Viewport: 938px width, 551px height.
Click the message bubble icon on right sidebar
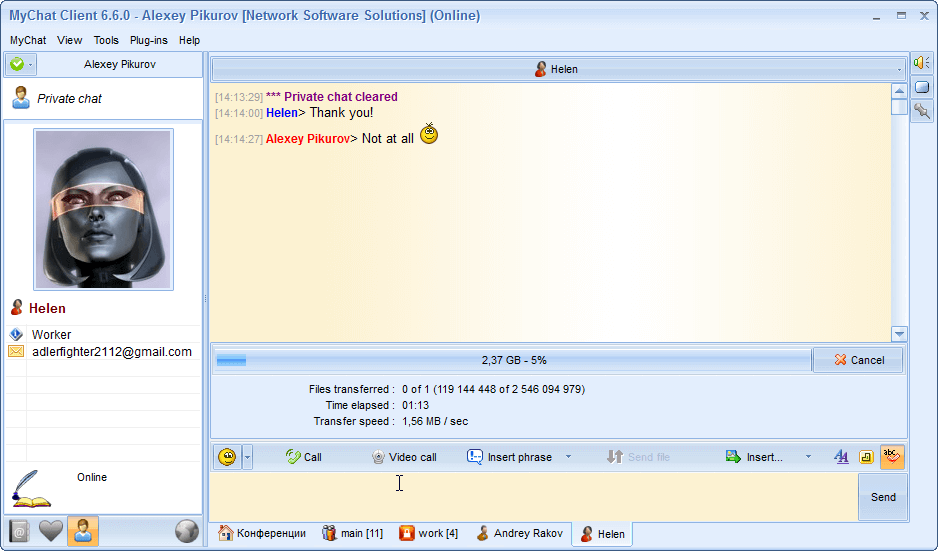(x=922, y=87)
